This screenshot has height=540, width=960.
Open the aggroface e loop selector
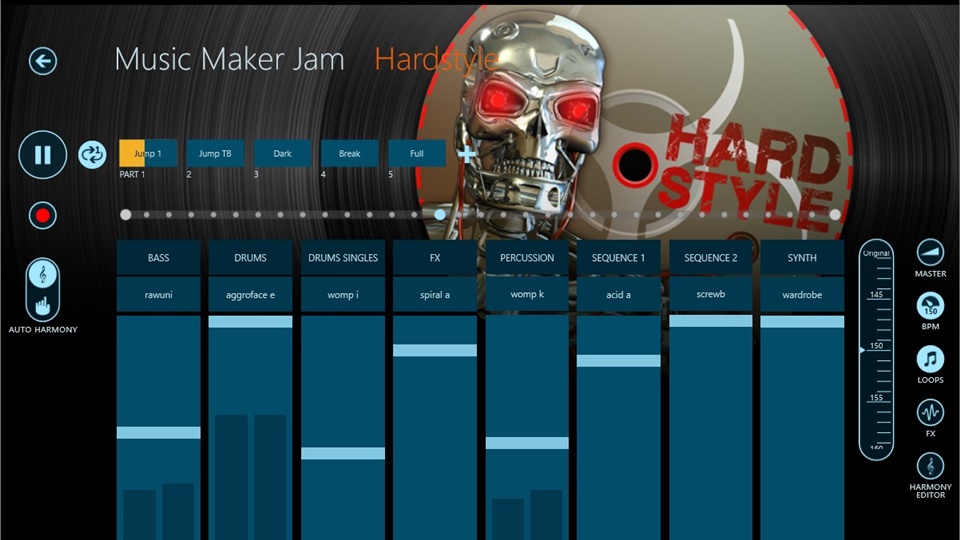250,295
